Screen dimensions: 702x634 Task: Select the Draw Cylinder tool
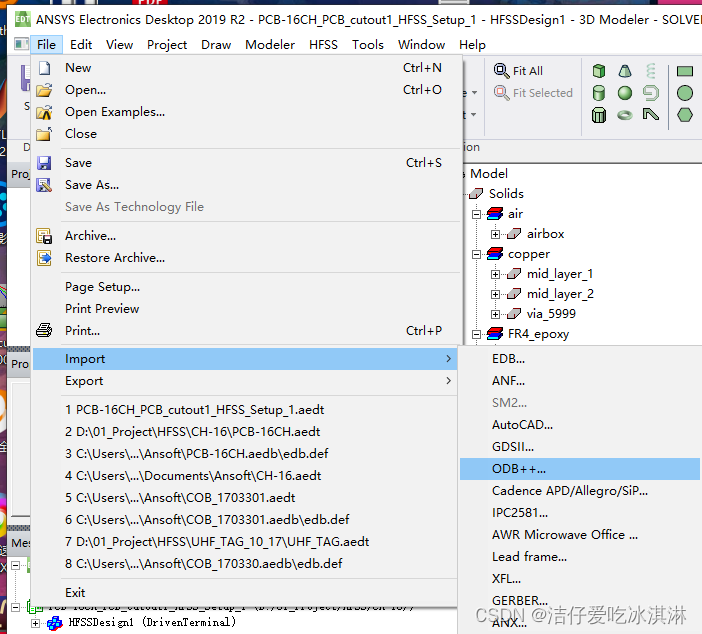tap(599, 93)
